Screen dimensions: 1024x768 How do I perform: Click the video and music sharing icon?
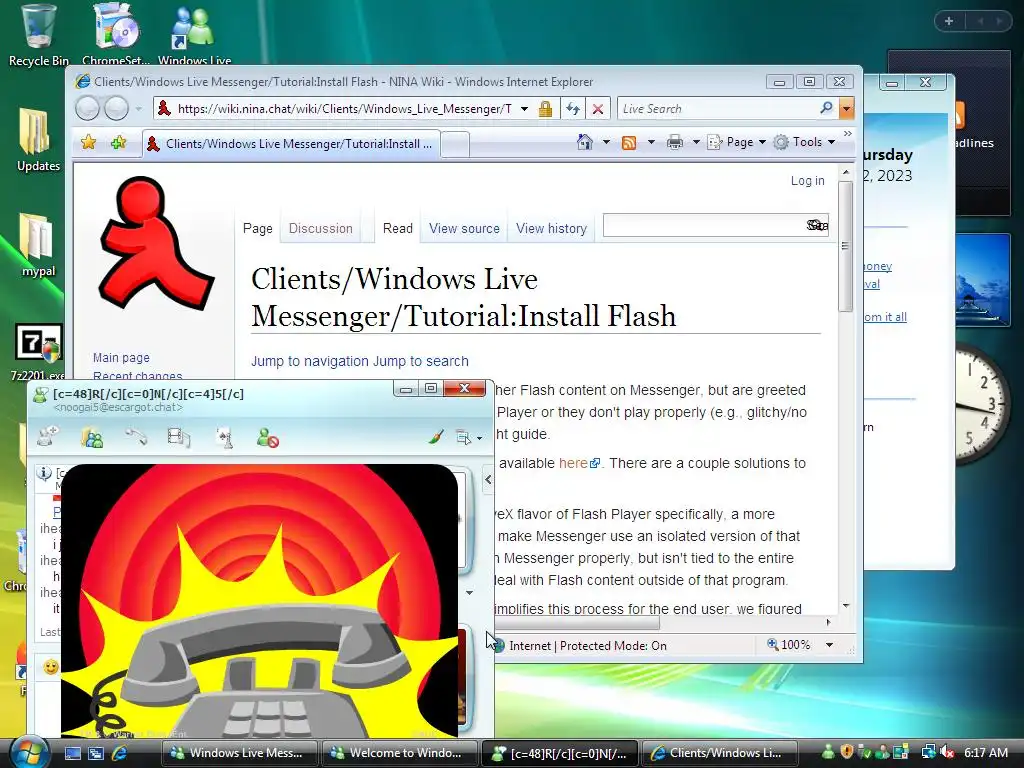179,437
